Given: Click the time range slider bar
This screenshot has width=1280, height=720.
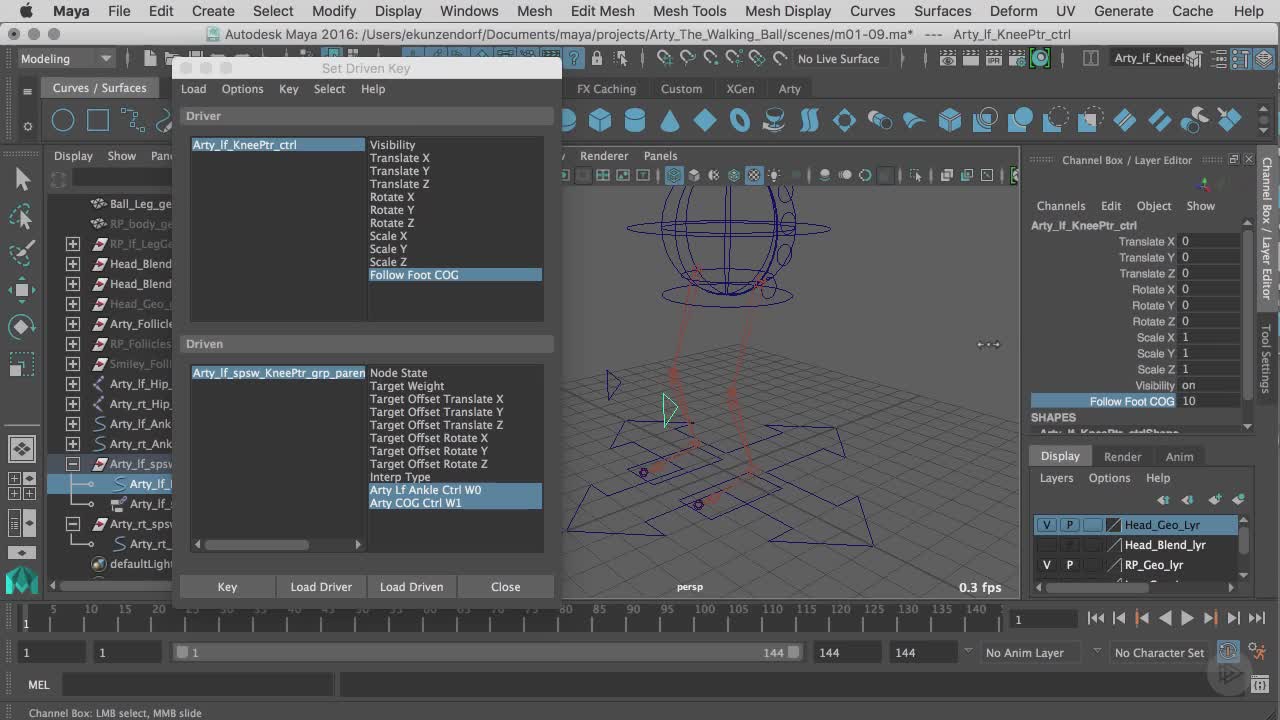Looking at the screenshot, I should [488, 652].
